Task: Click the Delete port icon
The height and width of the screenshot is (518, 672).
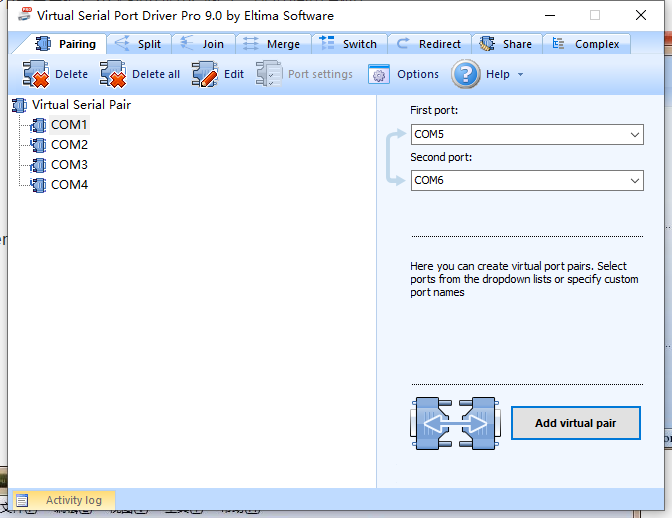Action: (x=36, y=74)
